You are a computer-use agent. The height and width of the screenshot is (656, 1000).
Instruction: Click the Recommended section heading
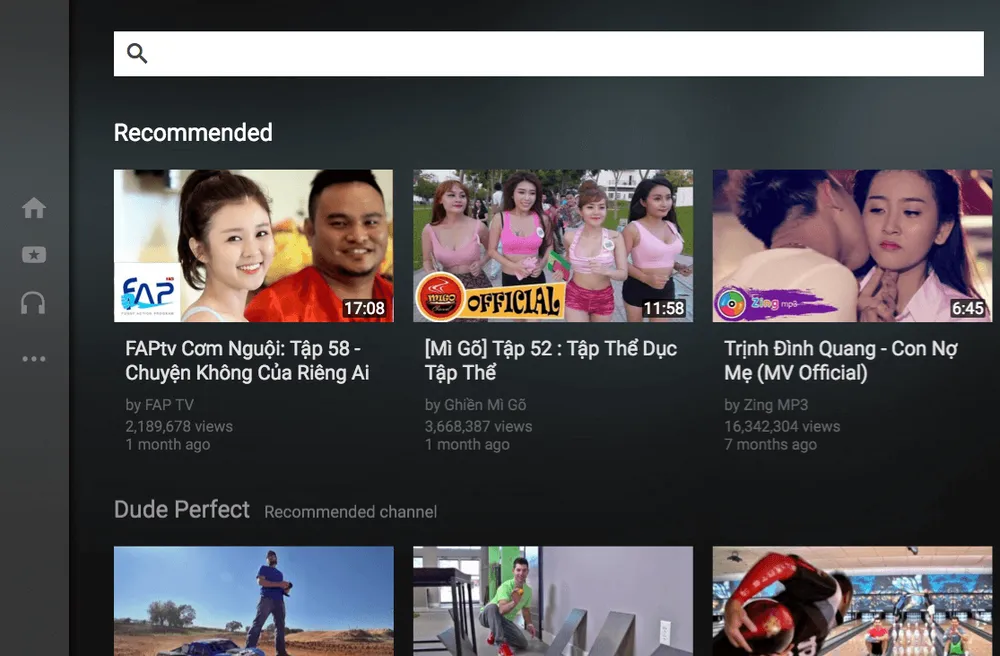click(192, 132)
